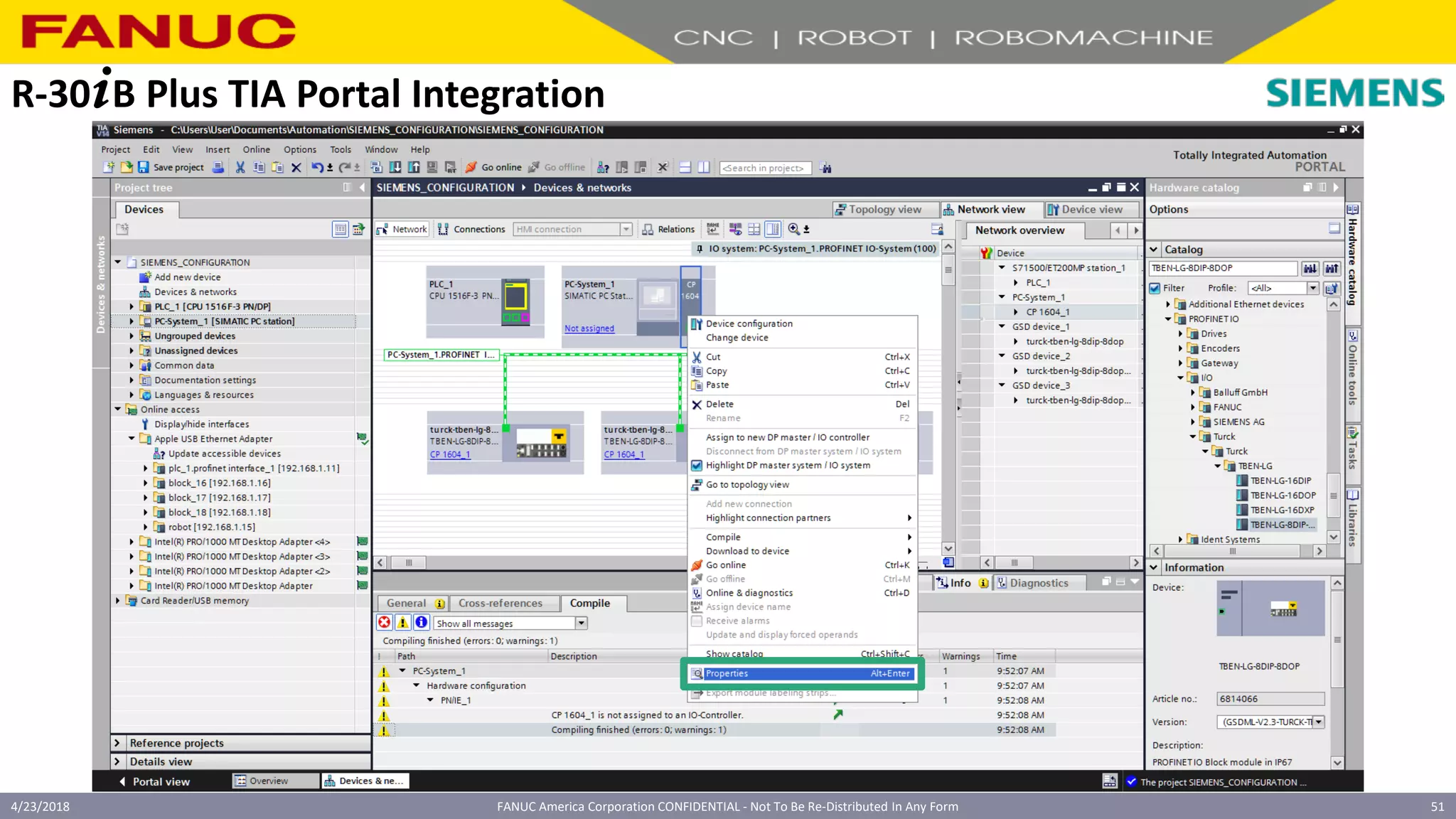Image resolution: width=1456 pixels, height=819 pixels.
Task: Click the Compile toolbar icon
Action: click(x=377, y=167)
